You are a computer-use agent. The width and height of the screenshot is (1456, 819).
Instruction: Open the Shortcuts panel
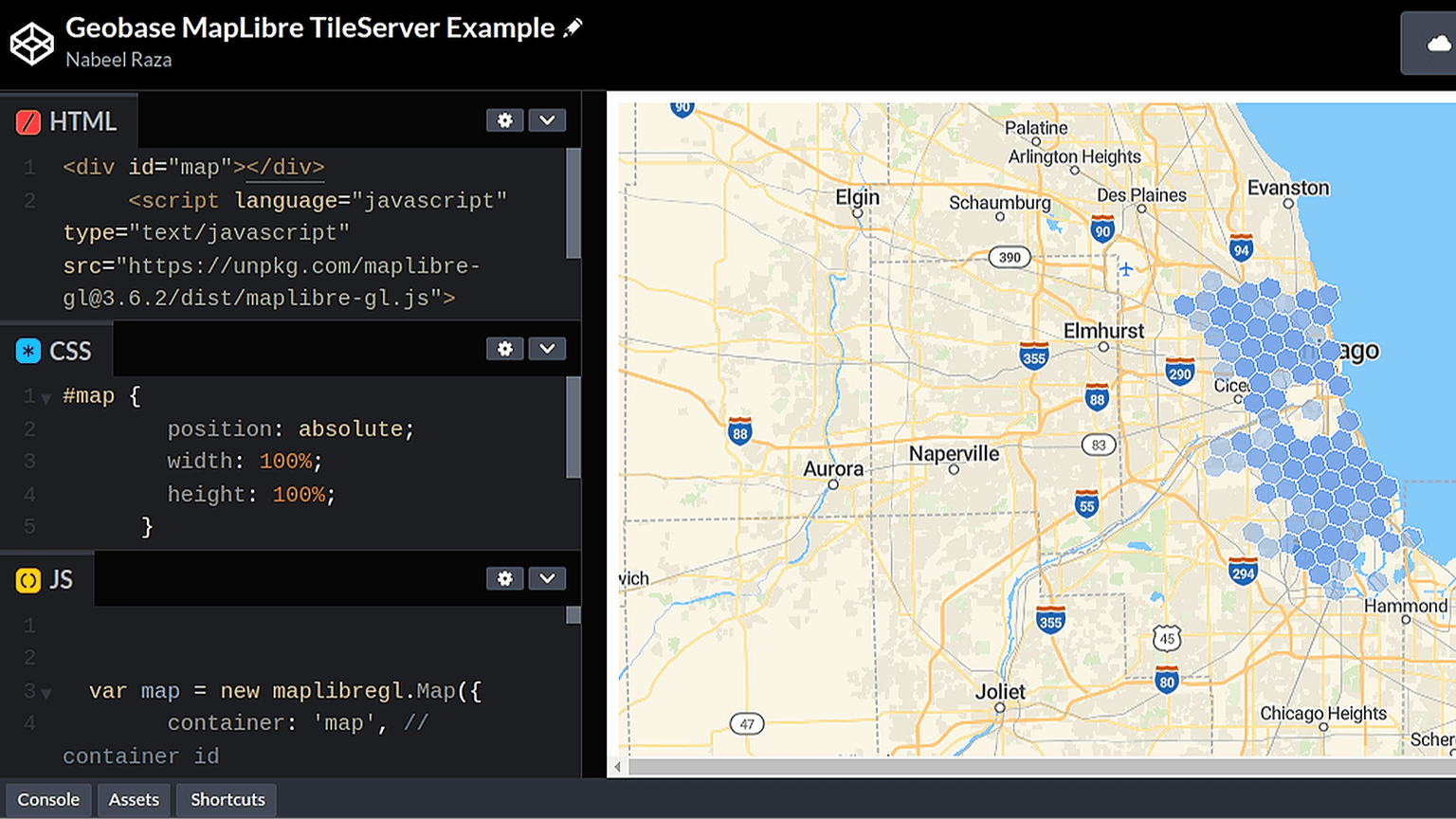227,799
